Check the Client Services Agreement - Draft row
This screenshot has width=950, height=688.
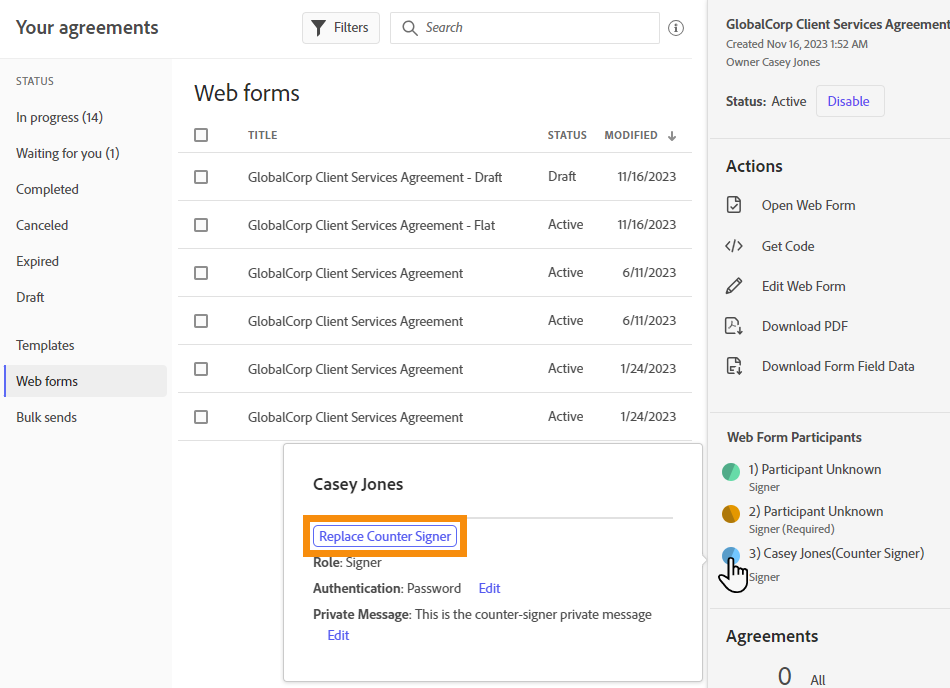[x=201, y=177]
